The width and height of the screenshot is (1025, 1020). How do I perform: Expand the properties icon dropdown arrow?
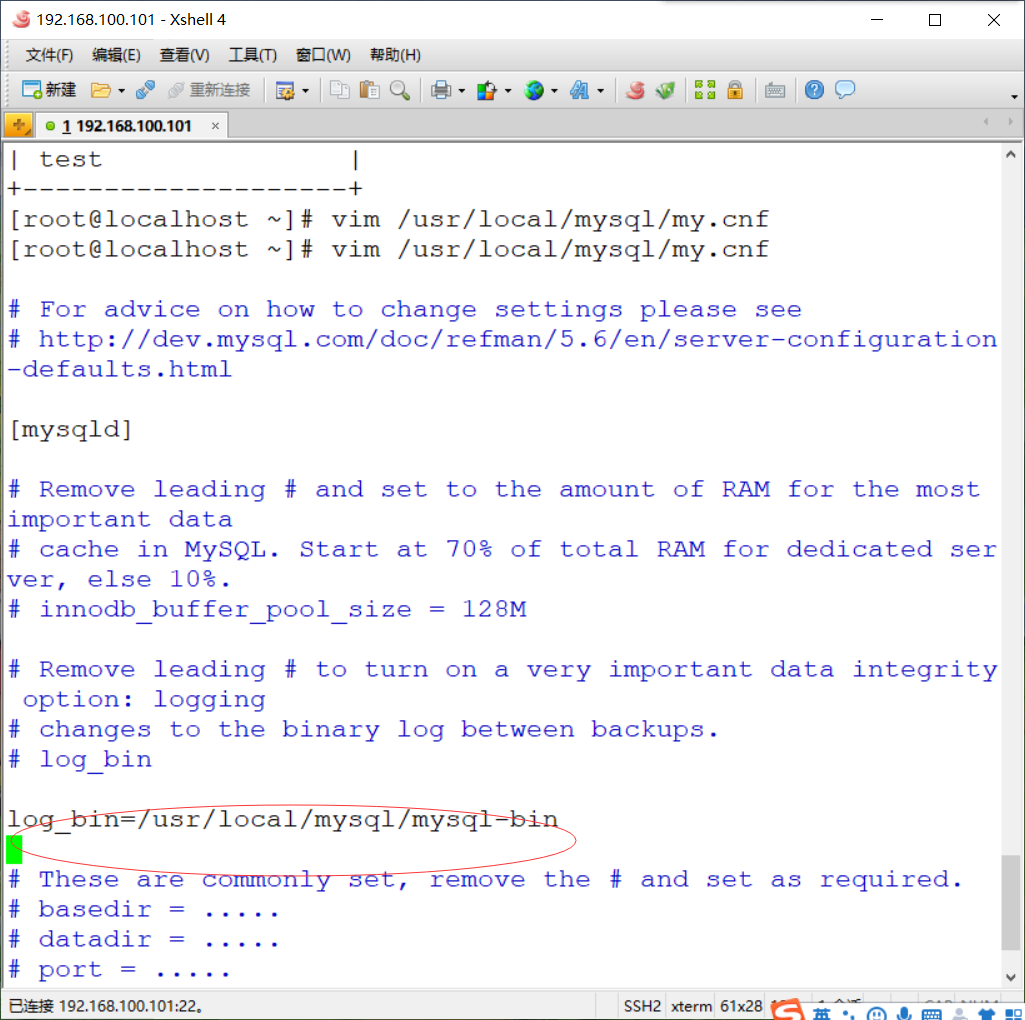pos(305,91)
